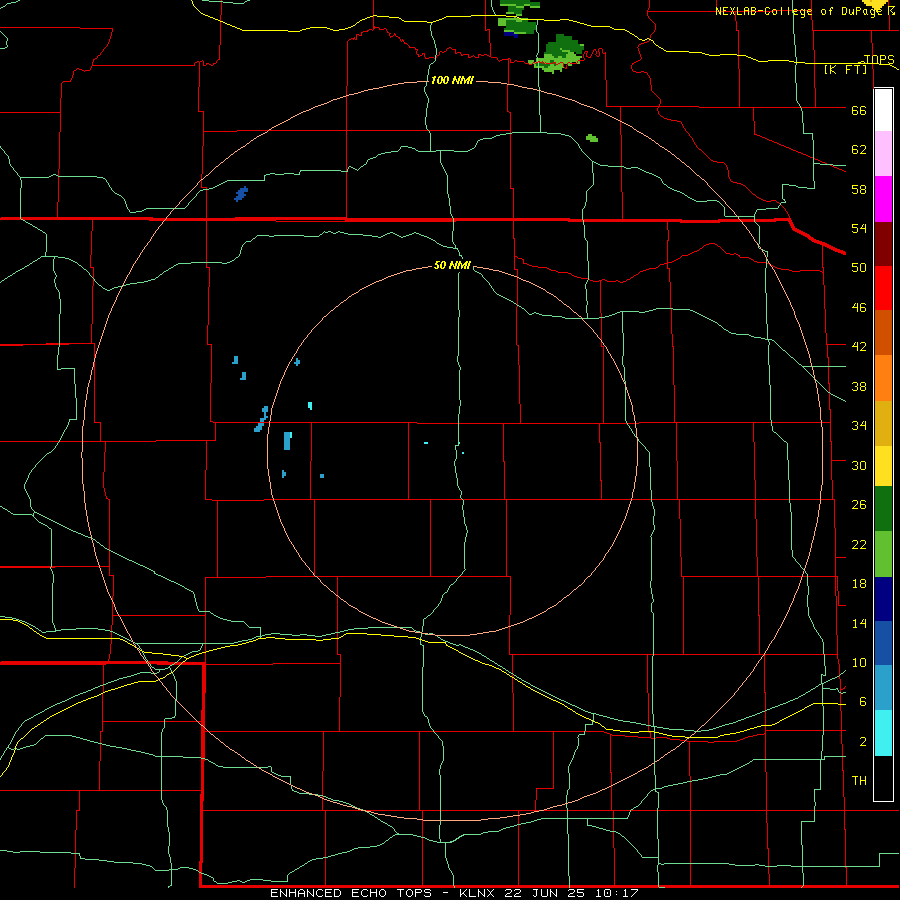Click the tall light blue rectangular echo
900x900 pixels.
(288, 441)
